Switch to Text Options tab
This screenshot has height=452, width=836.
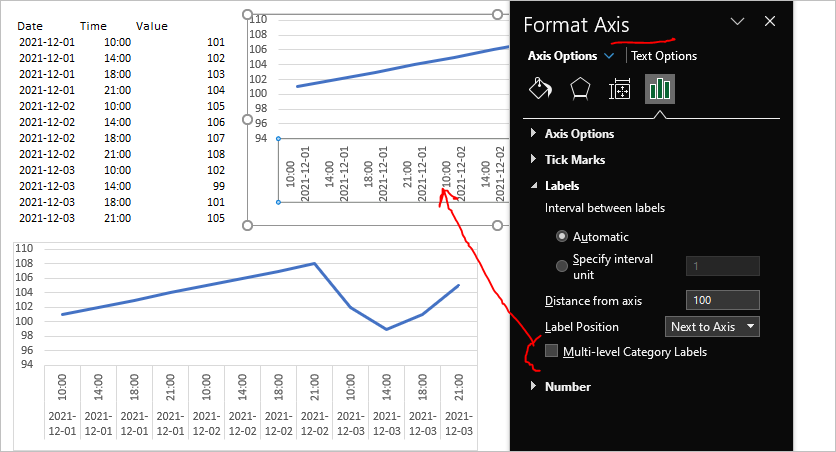(664, 55)
